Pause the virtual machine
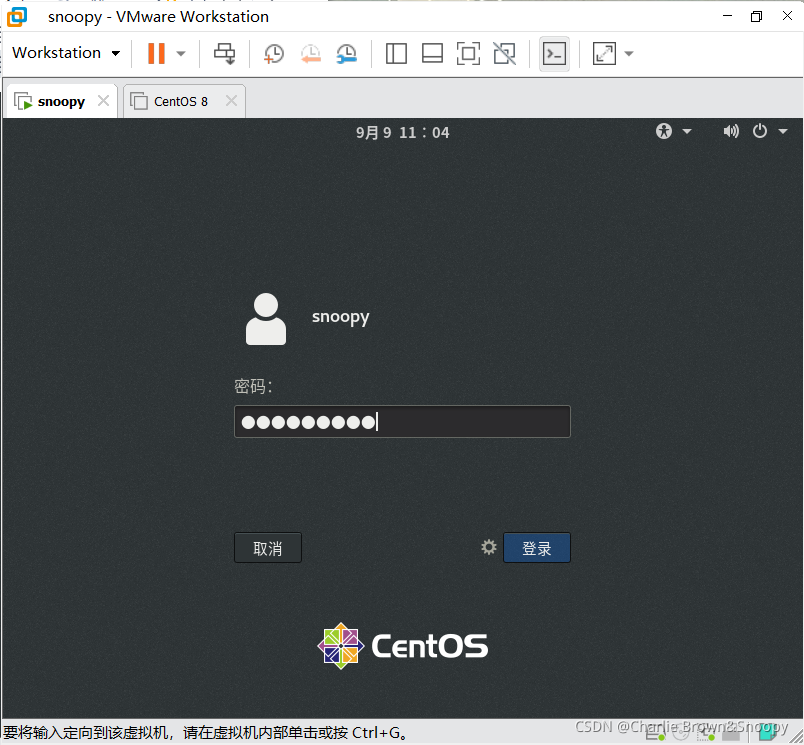The height and width of the screenshot is (745, 804). pos(156,53)
